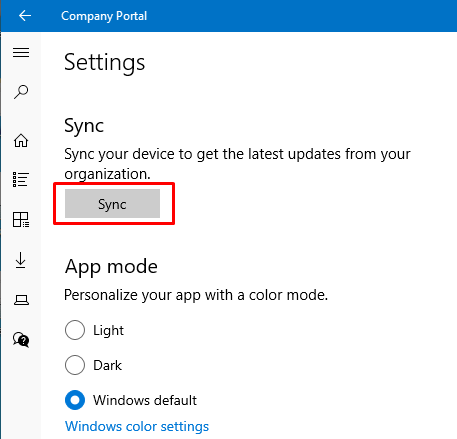Choose the Windows default color mode
The height and width of the screenshot is (439, 457).
[x=131, y=400]
